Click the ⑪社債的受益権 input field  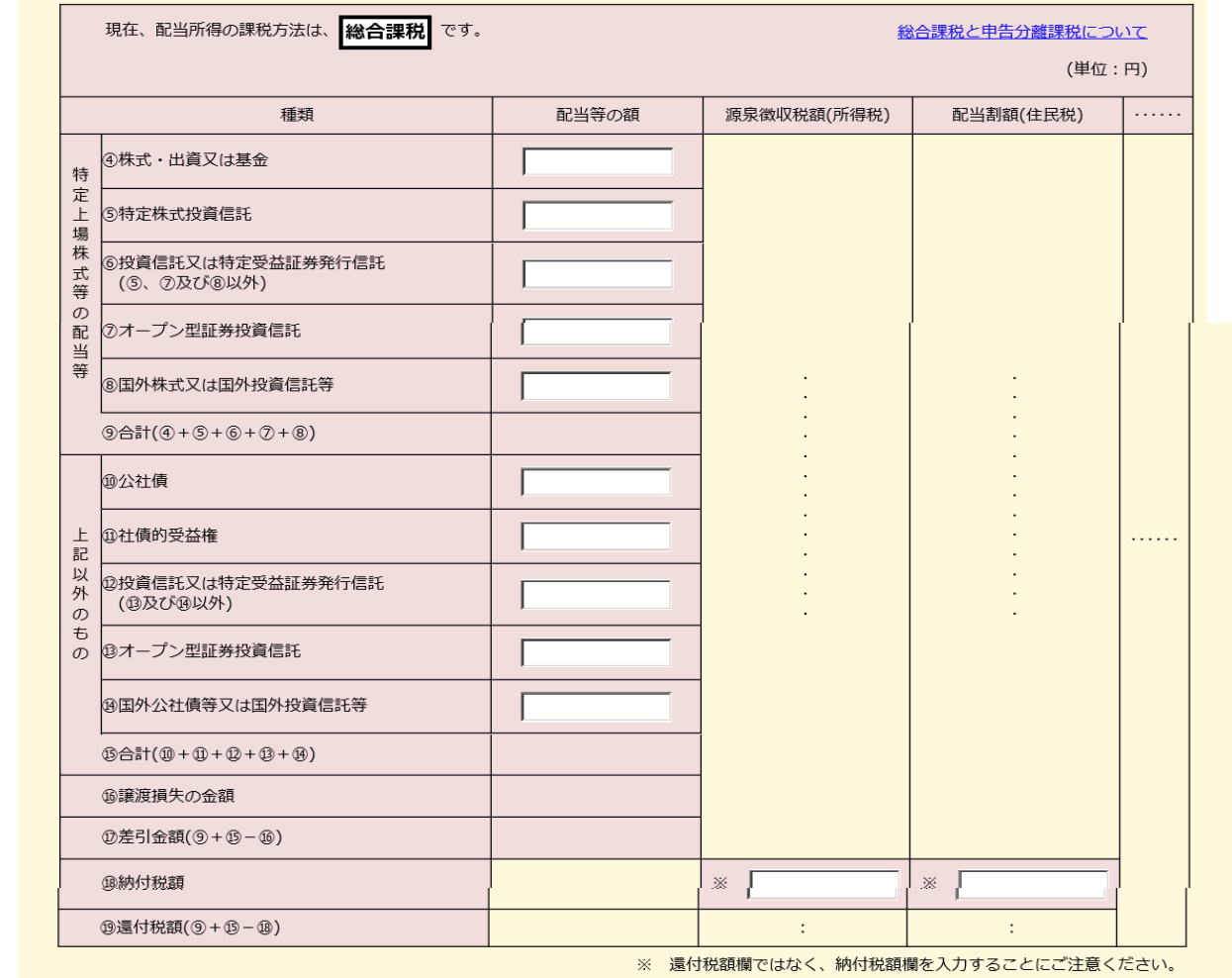pyautogui.click(x=597, y=537)
